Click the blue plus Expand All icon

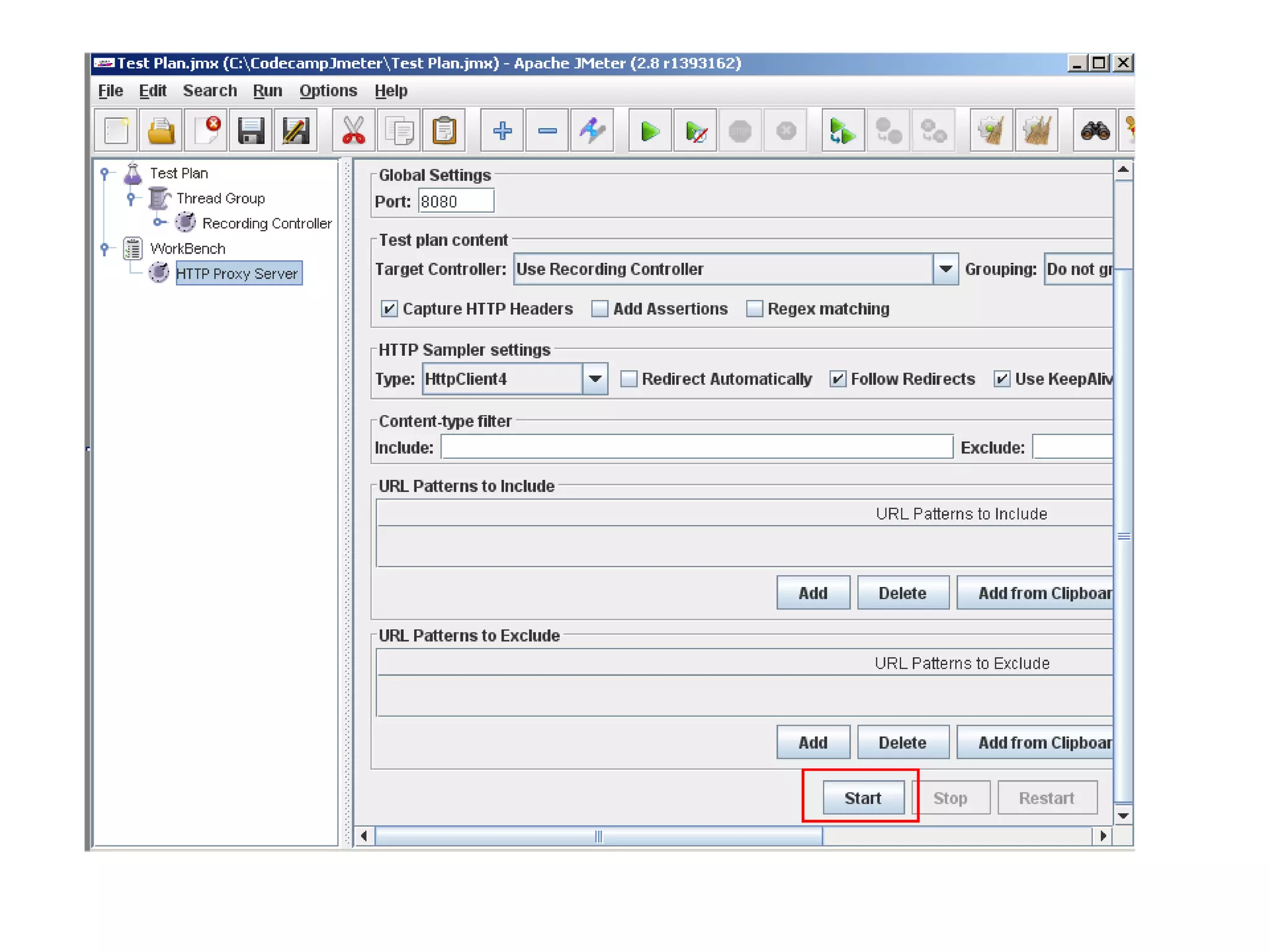point(502,131)
